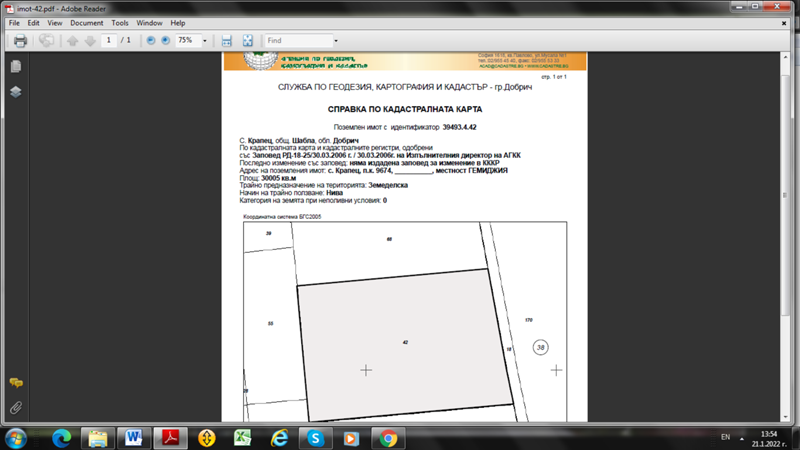Select the page number input box
800x450 pixels.
(x=109, y=41)
